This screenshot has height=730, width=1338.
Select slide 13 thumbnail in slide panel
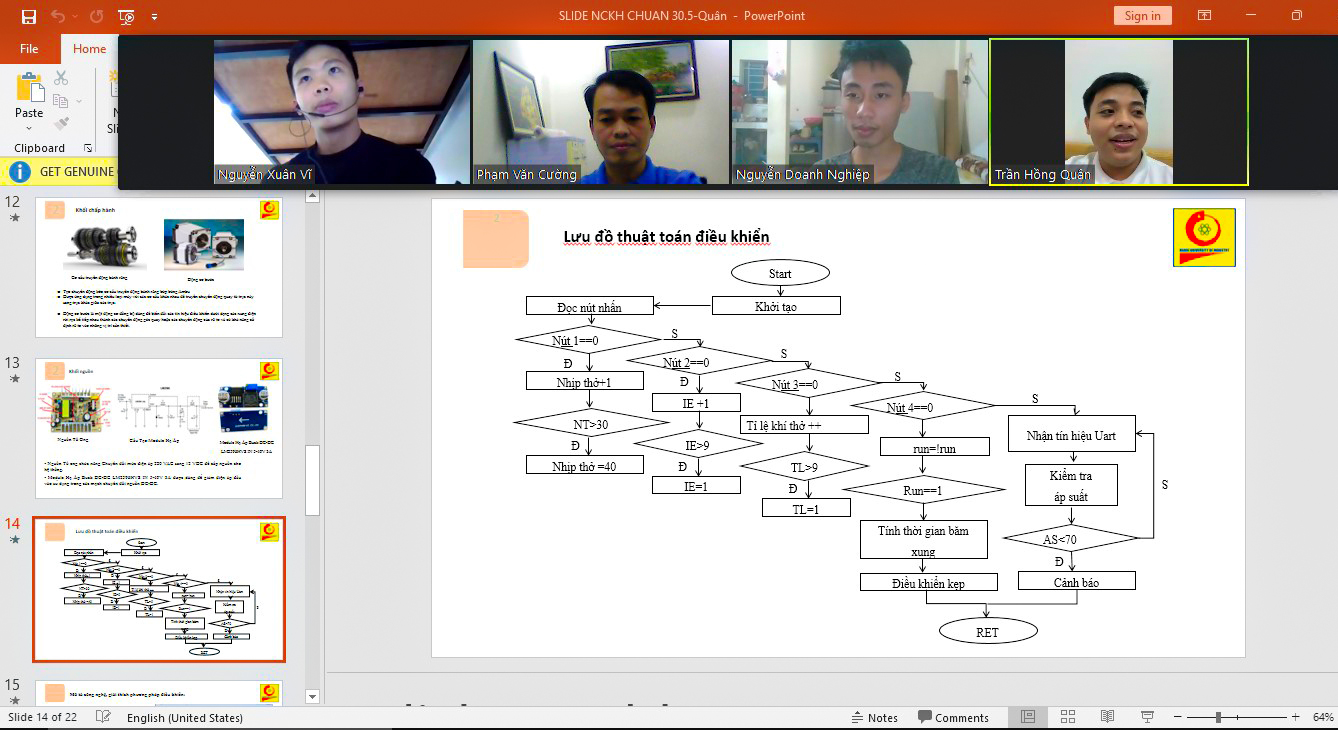(x=159, y=428)
